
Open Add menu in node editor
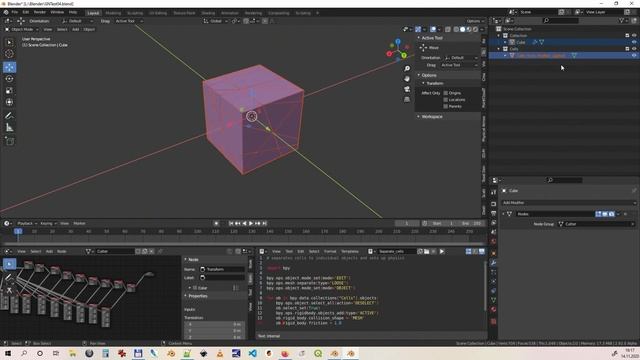point(49,251)
